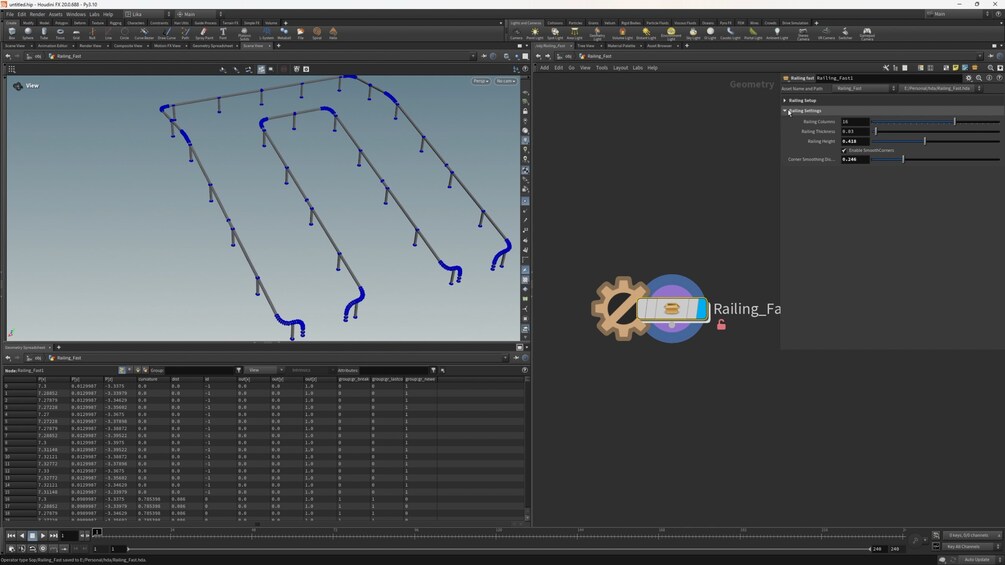
Task: Play the timeline forward
Action: point(43,536)
